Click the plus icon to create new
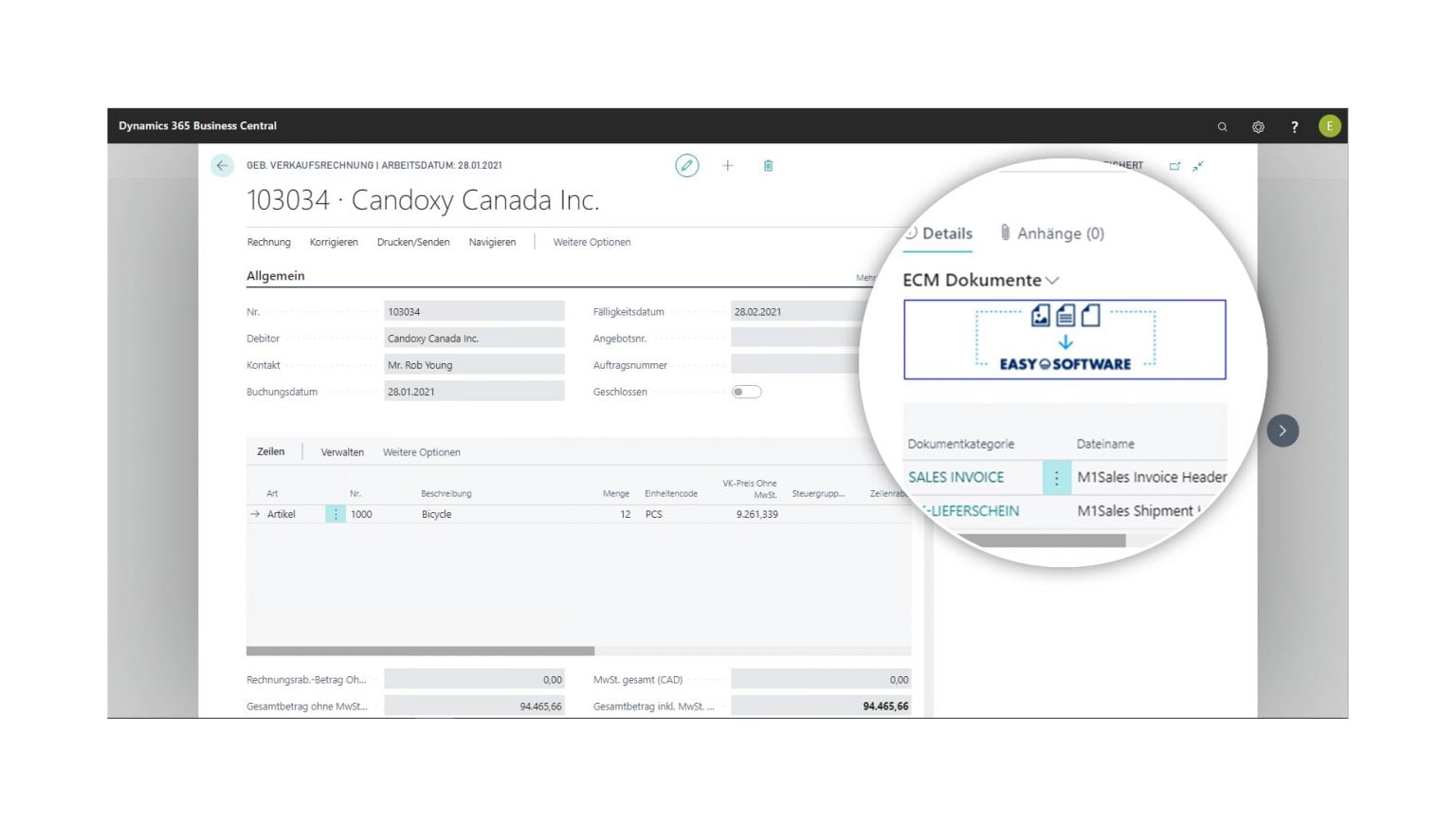 point(727,165)
